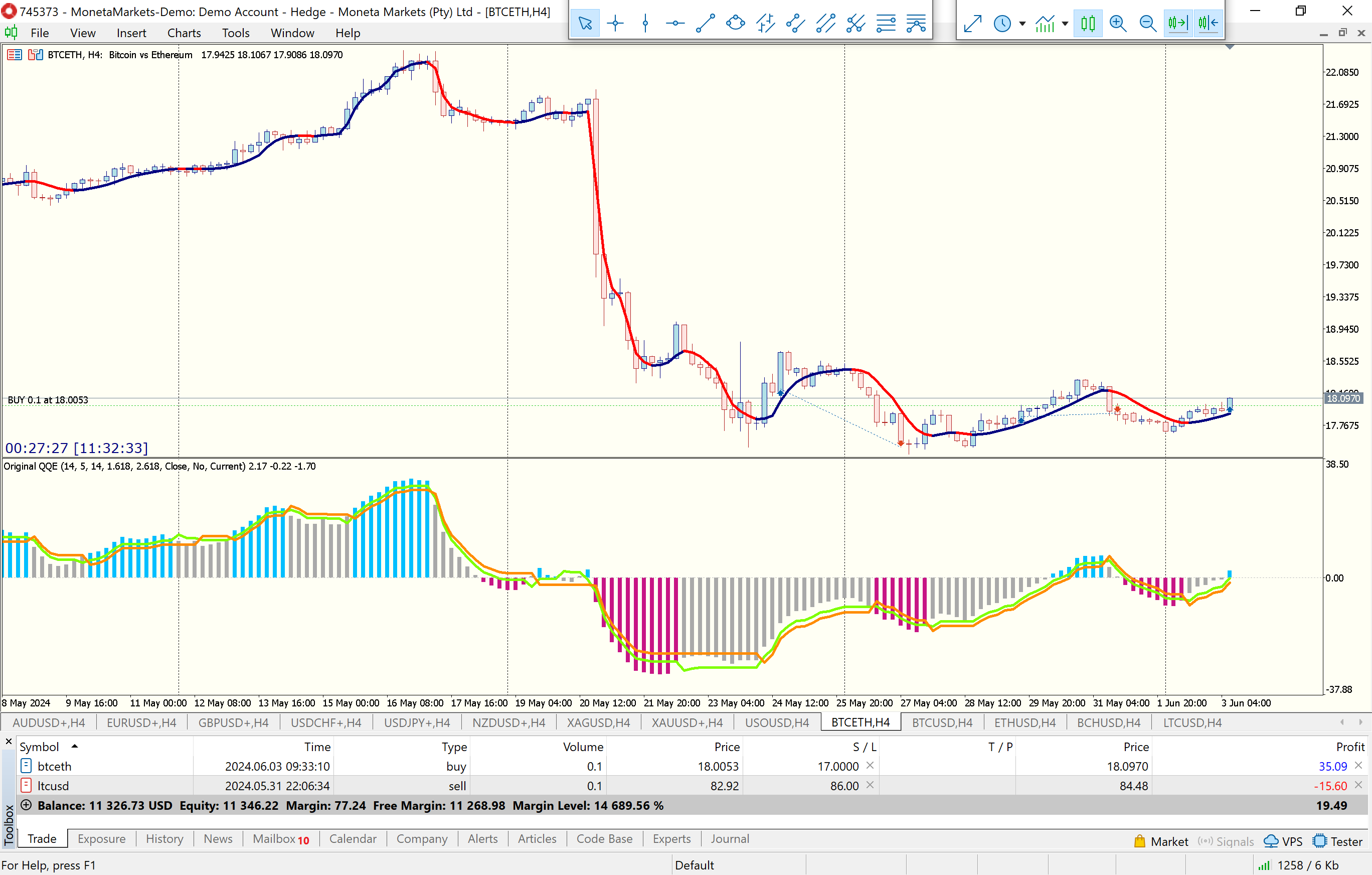
Task: Sort trades by Symbol column header
Action: [x=39, y=746]
